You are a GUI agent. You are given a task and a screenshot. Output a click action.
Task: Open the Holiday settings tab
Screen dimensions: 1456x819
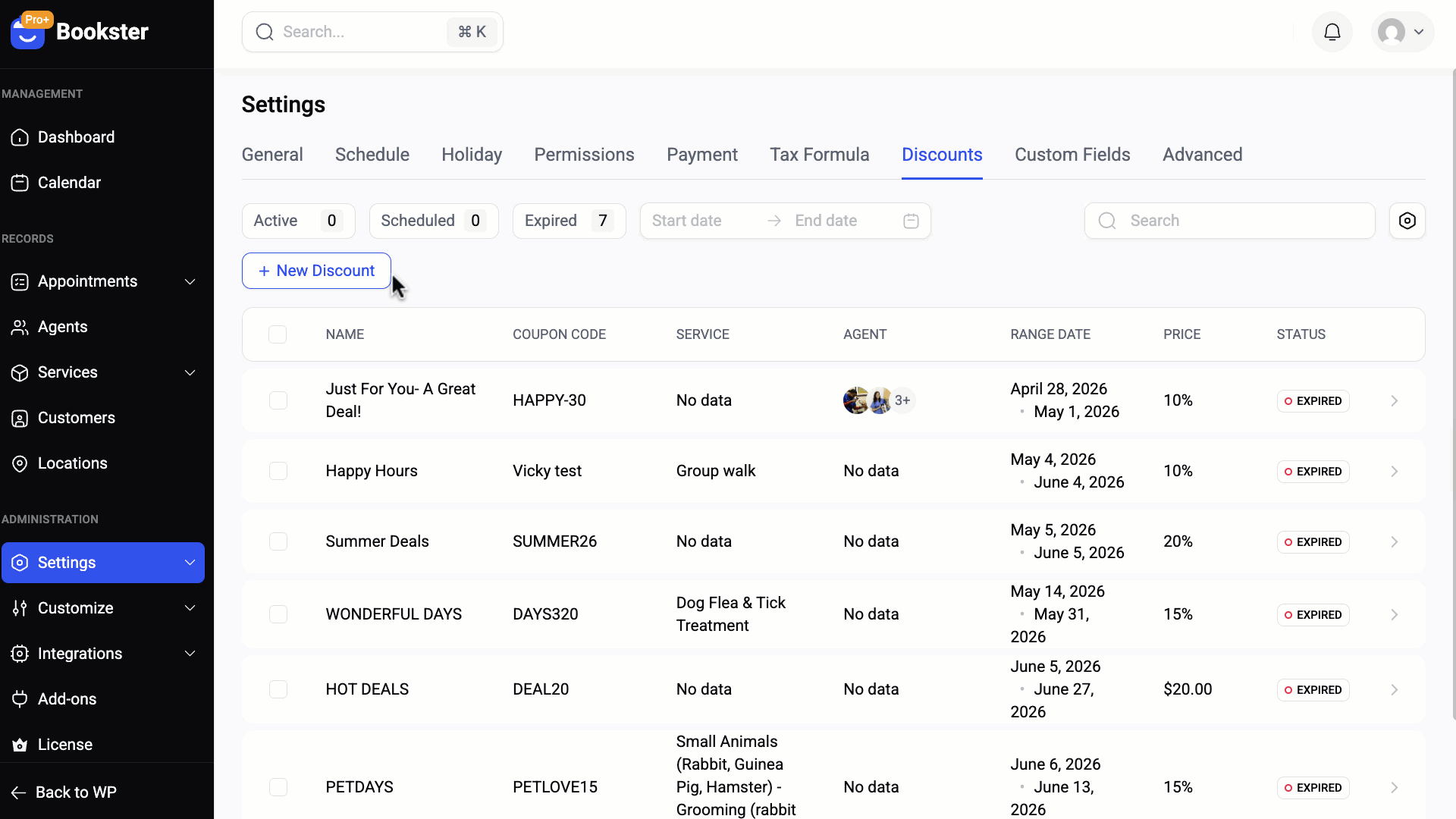[x=472, y=155]
